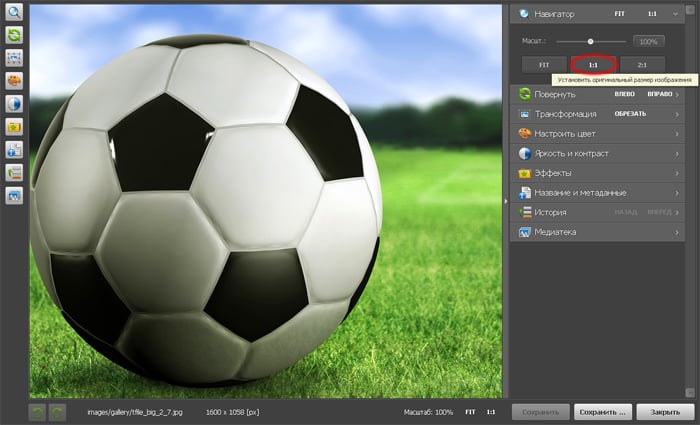Click ВЛЕВО to rotate left
Viewport: 700px width, 425px height.
(x=624, y=95)
